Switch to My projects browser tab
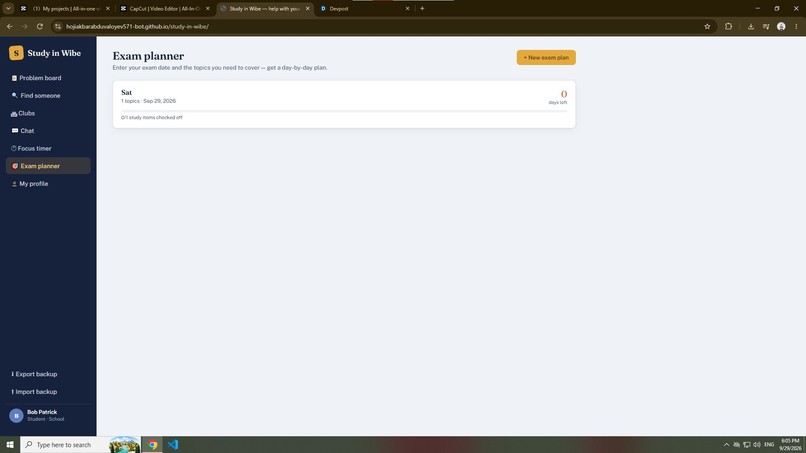Viewport: 806px width, 453px height. coord(64,9)
